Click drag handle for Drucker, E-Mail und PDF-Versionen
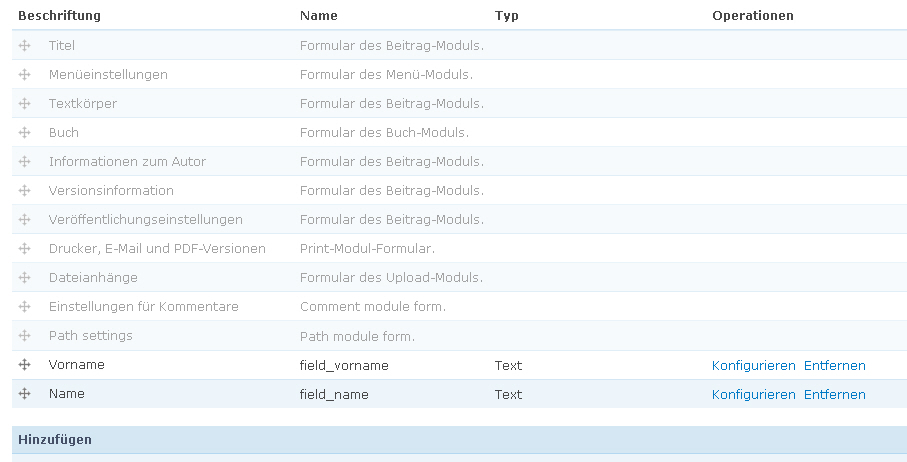The height and width of the screenshot is (462, 907). click(25, 249)
